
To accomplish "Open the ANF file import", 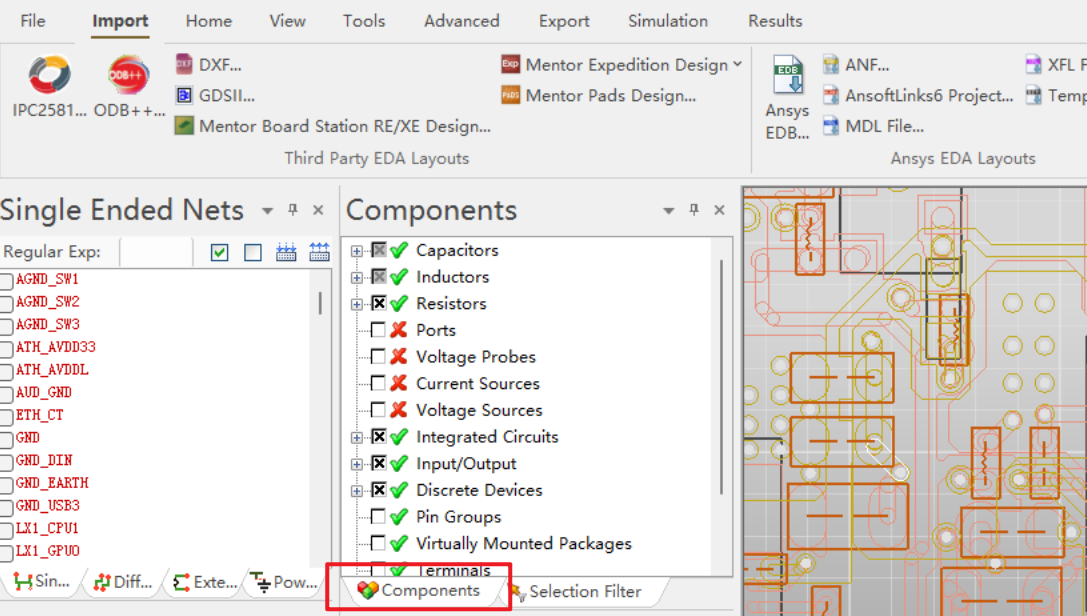I will tap(856, 64).
